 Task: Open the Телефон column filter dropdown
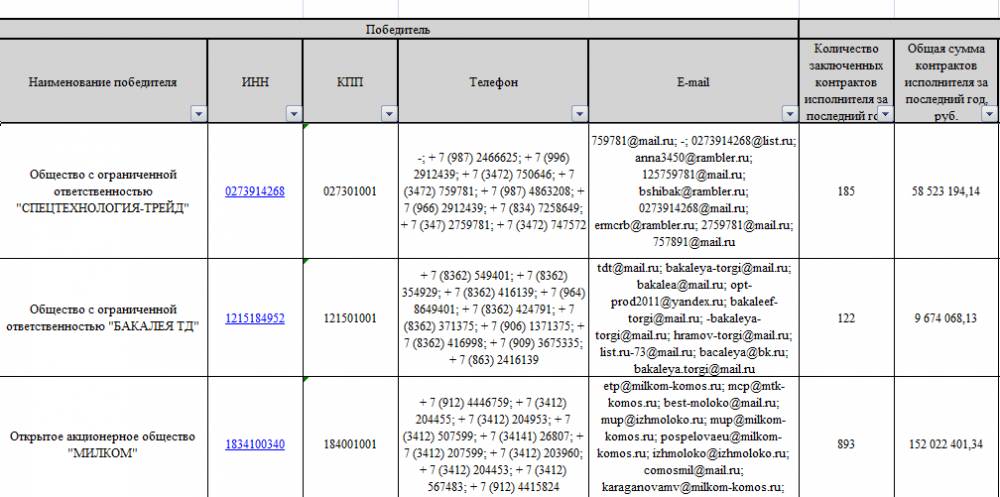click(x=578, y=114)
